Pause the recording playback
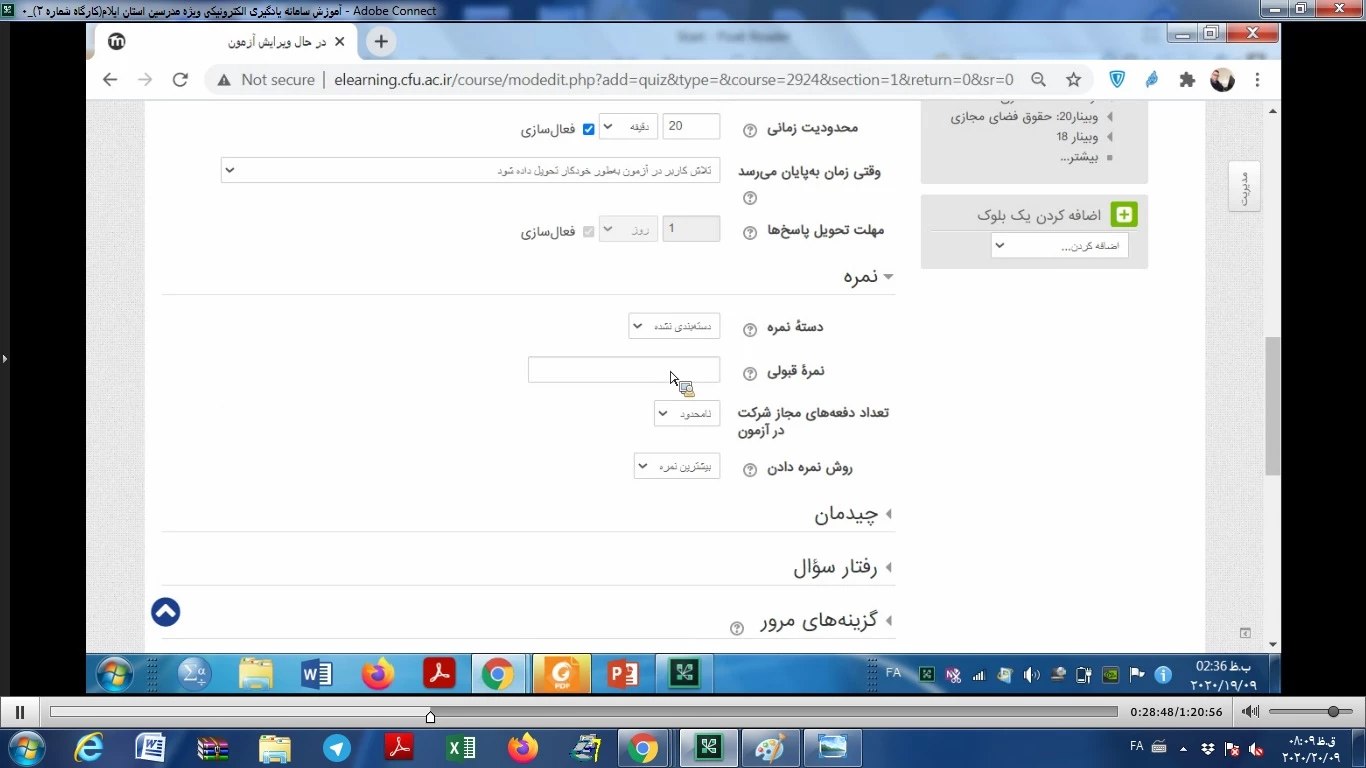Viewport: 1366px width, 768px height. click(19, 712)
